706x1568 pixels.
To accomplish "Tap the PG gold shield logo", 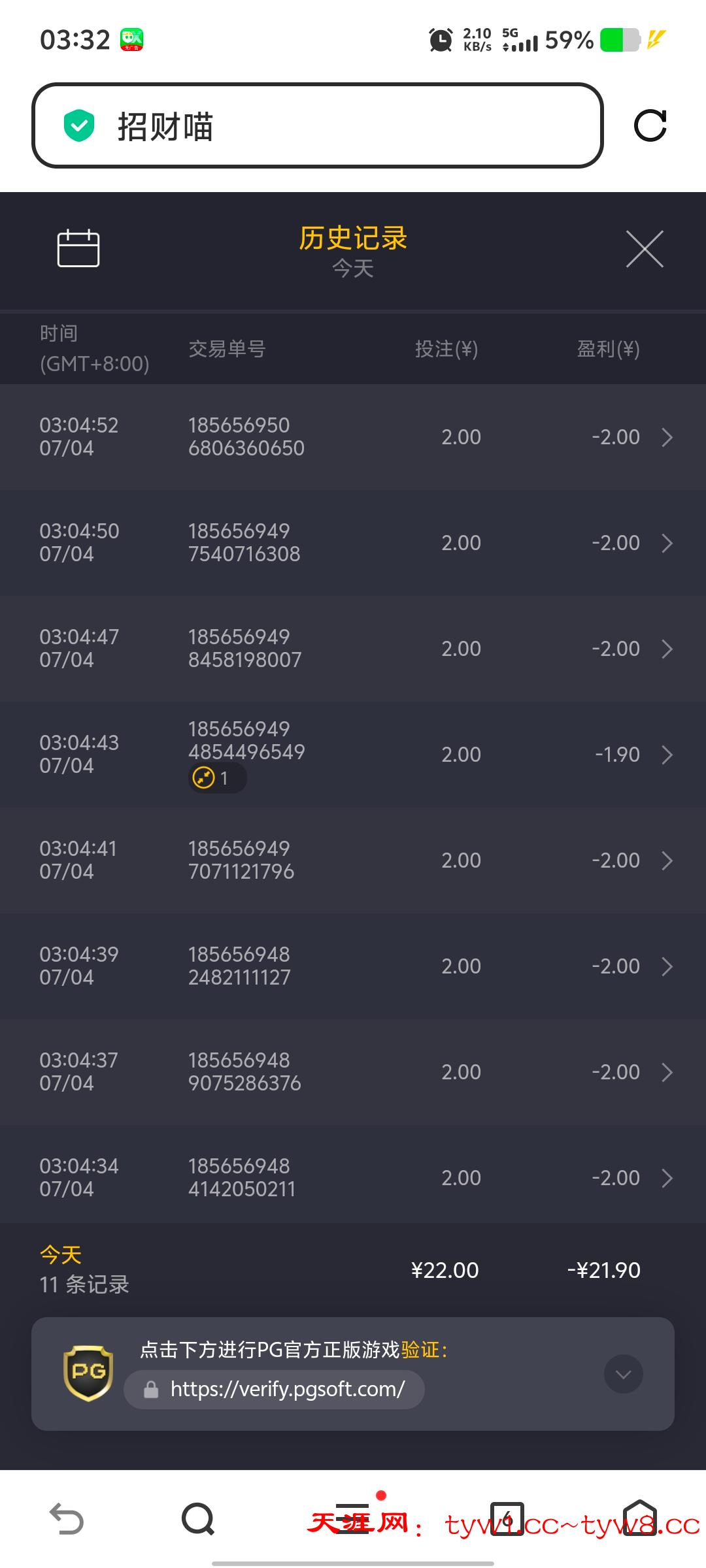I will pyautogui.click(x=88, y=1373).
